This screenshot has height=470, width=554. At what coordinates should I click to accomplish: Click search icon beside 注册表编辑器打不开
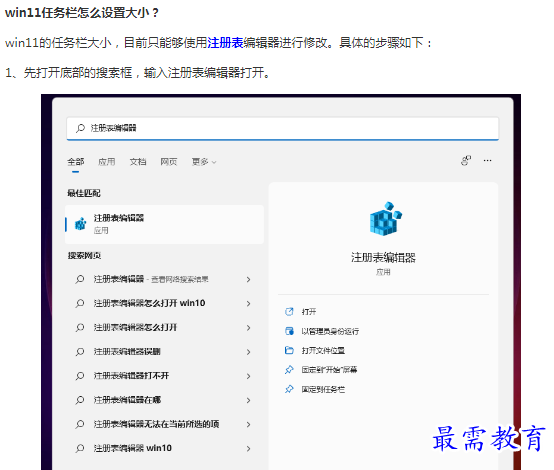(x=80, y=376)
